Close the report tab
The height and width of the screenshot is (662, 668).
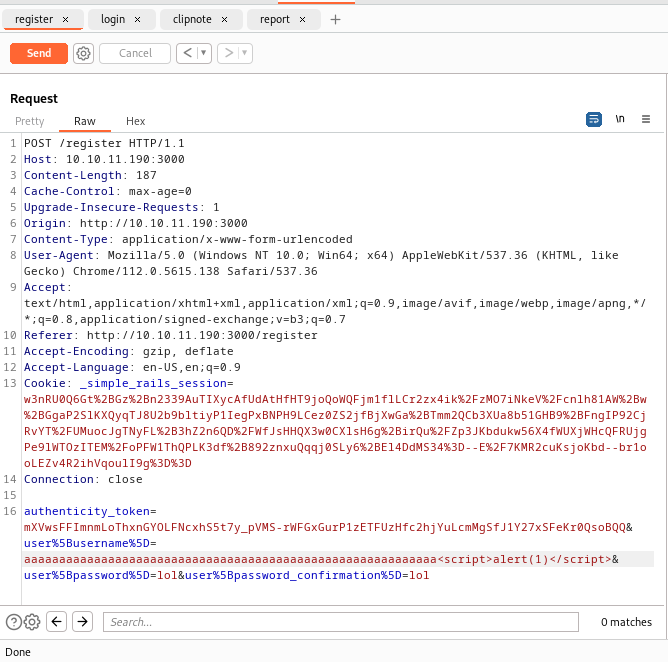(x=309, y=19)
